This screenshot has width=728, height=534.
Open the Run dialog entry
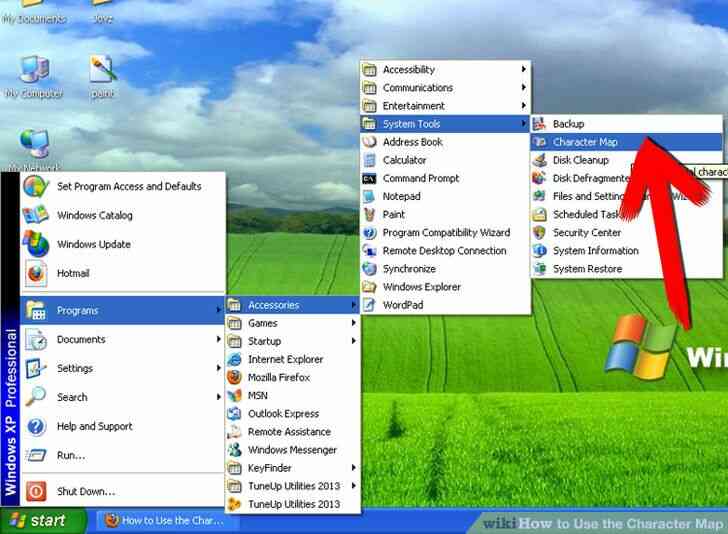(x=123, y=455)
